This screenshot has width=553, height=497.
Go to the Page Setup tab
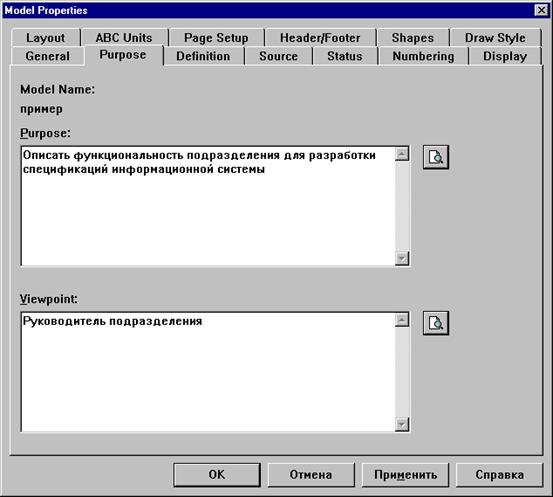pyautogui.click(x=216, y=38)
